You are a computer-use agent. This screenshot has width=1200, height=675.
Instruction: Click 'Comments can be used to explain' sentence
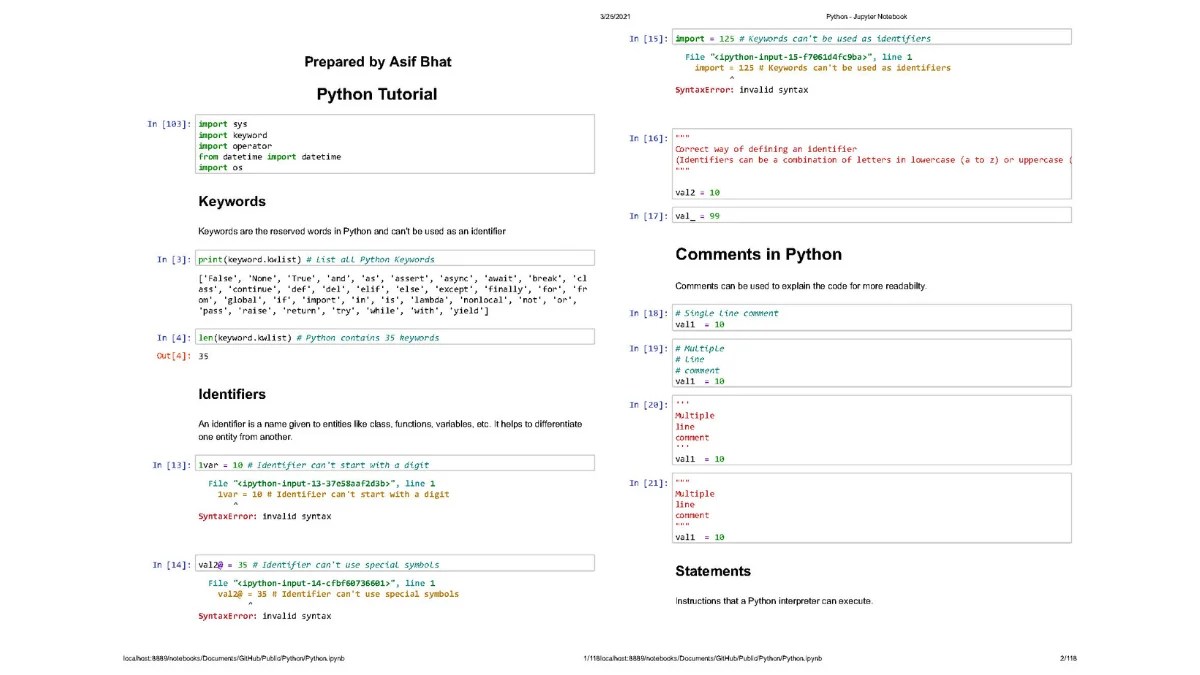point(800,286)
